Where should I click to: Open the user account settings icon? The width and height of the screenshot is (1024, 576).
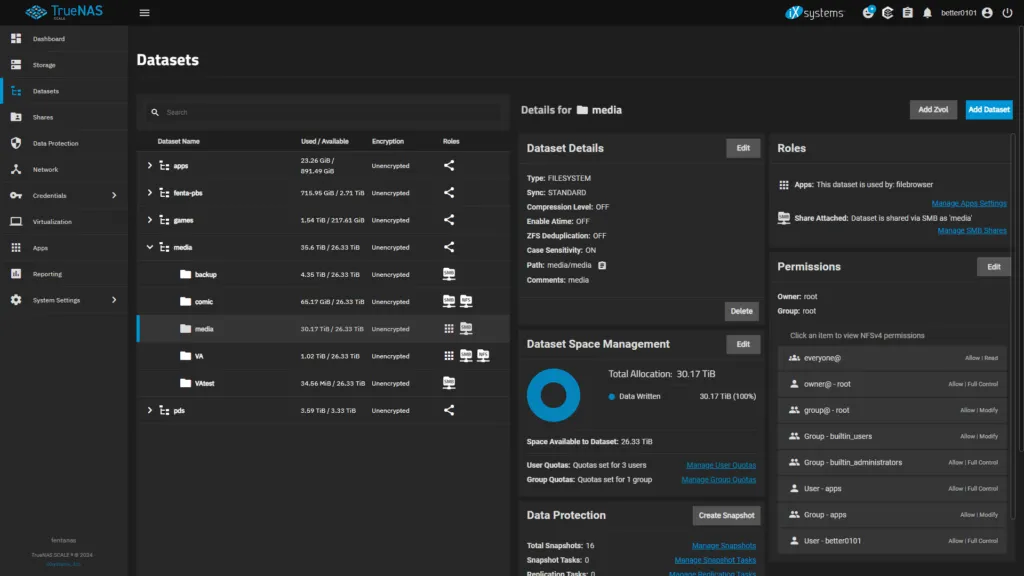986,12
